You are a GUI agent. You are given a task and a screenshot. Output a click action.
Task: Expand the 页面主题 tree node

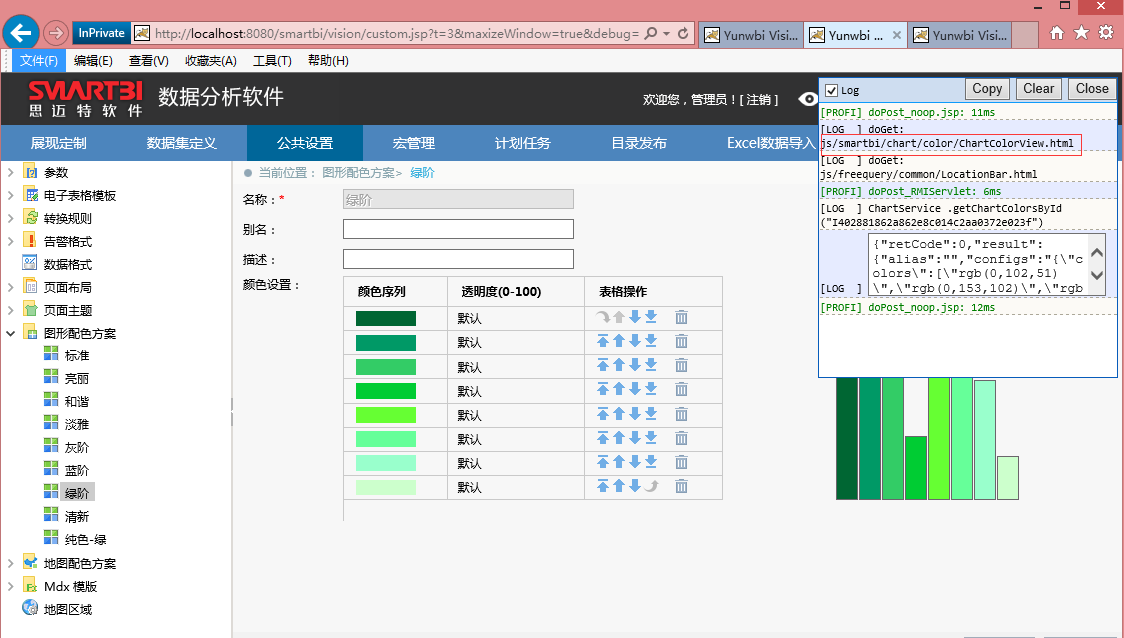pos(11,310)
